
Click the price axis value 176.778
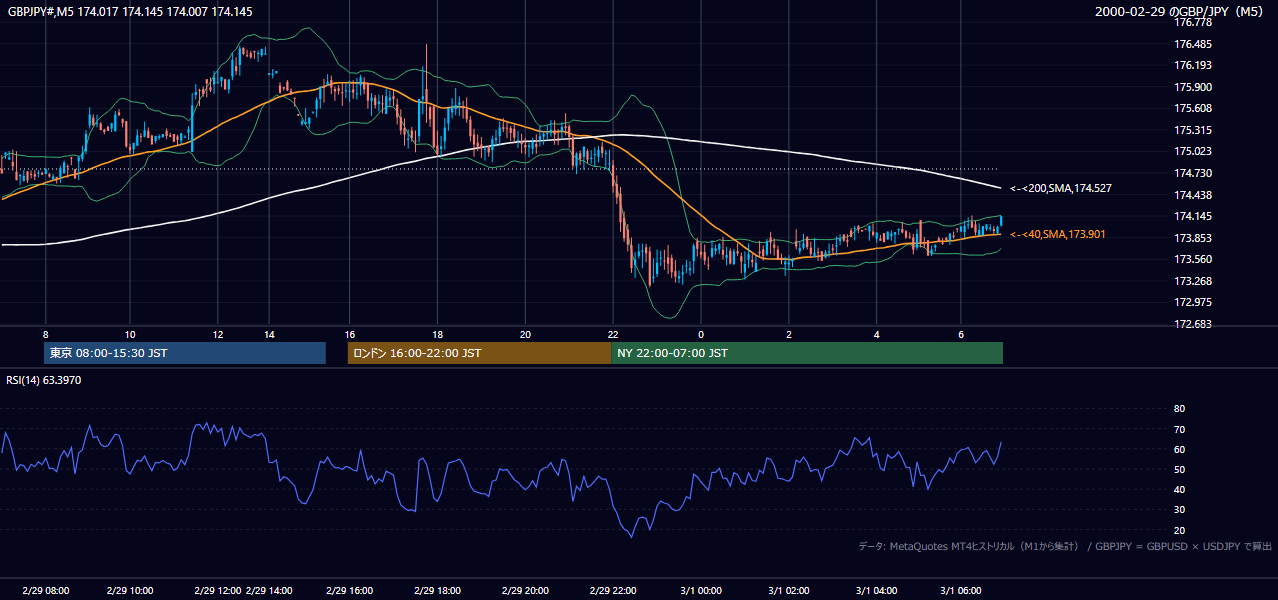click(1193, 22)
